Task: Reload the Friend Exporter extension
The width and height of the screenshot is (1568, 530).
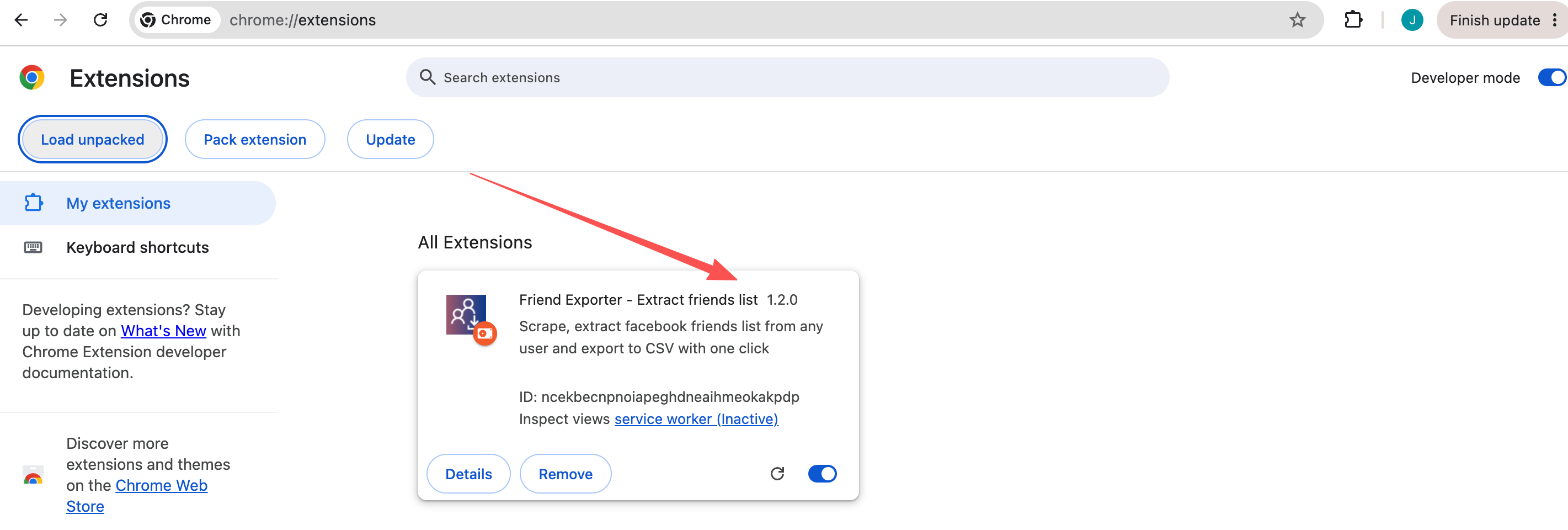Action: [777, 473]
